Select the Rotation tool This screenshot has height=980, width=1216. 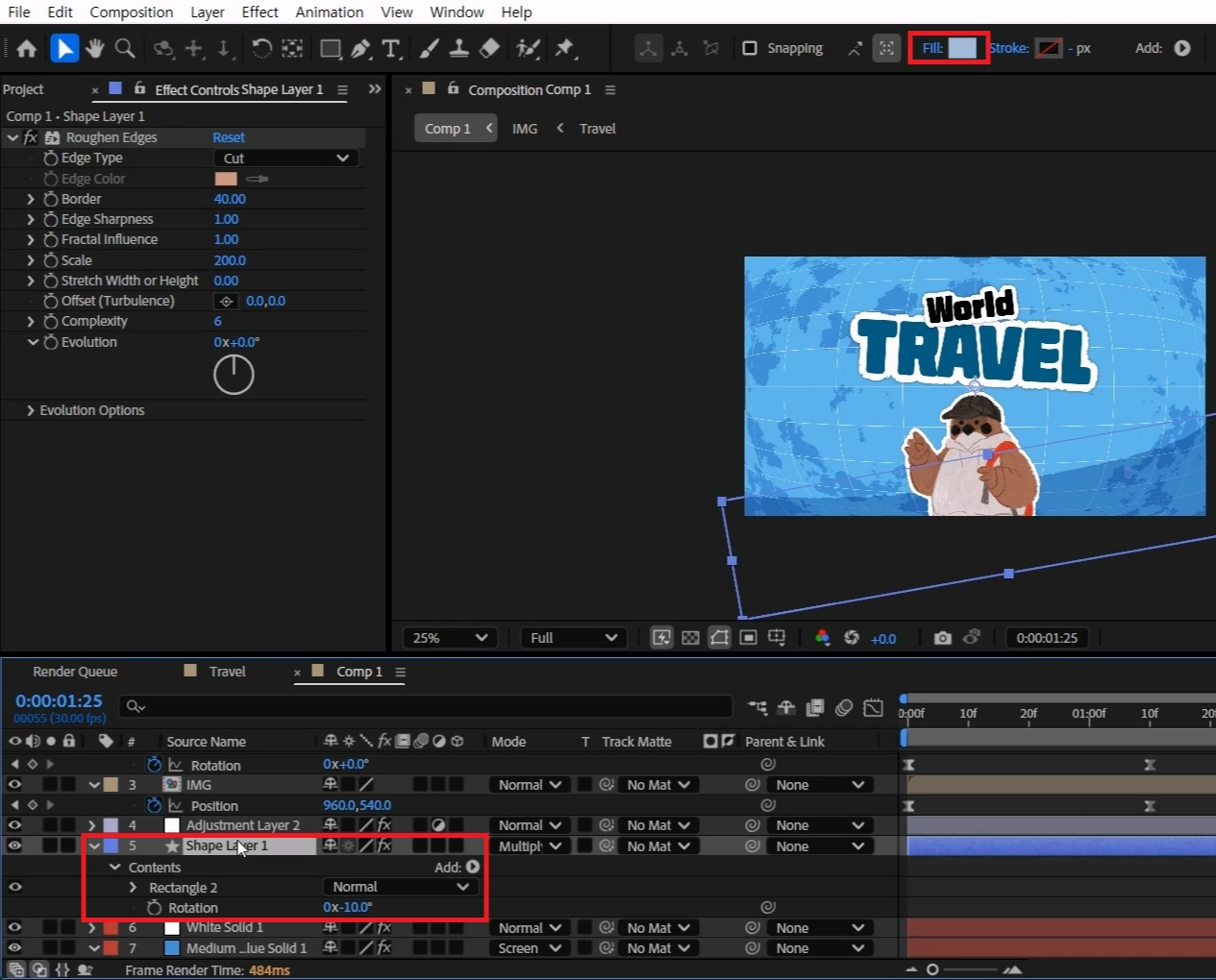(x=261, y=48)
